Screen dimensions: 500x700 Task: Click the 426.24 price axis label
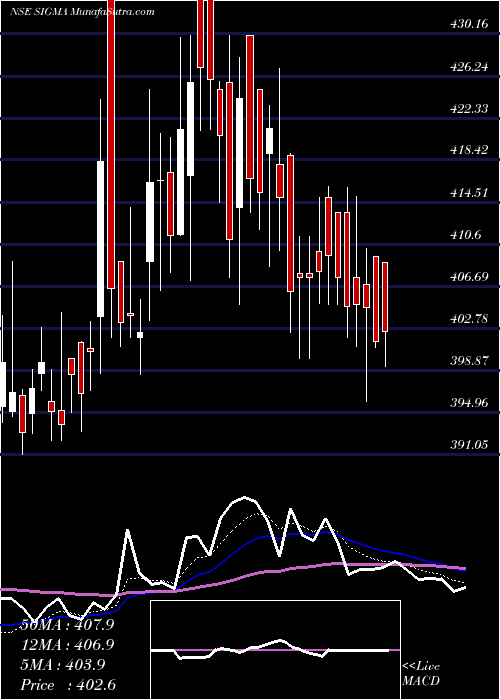pyautogui.click(x=469, y=67)
